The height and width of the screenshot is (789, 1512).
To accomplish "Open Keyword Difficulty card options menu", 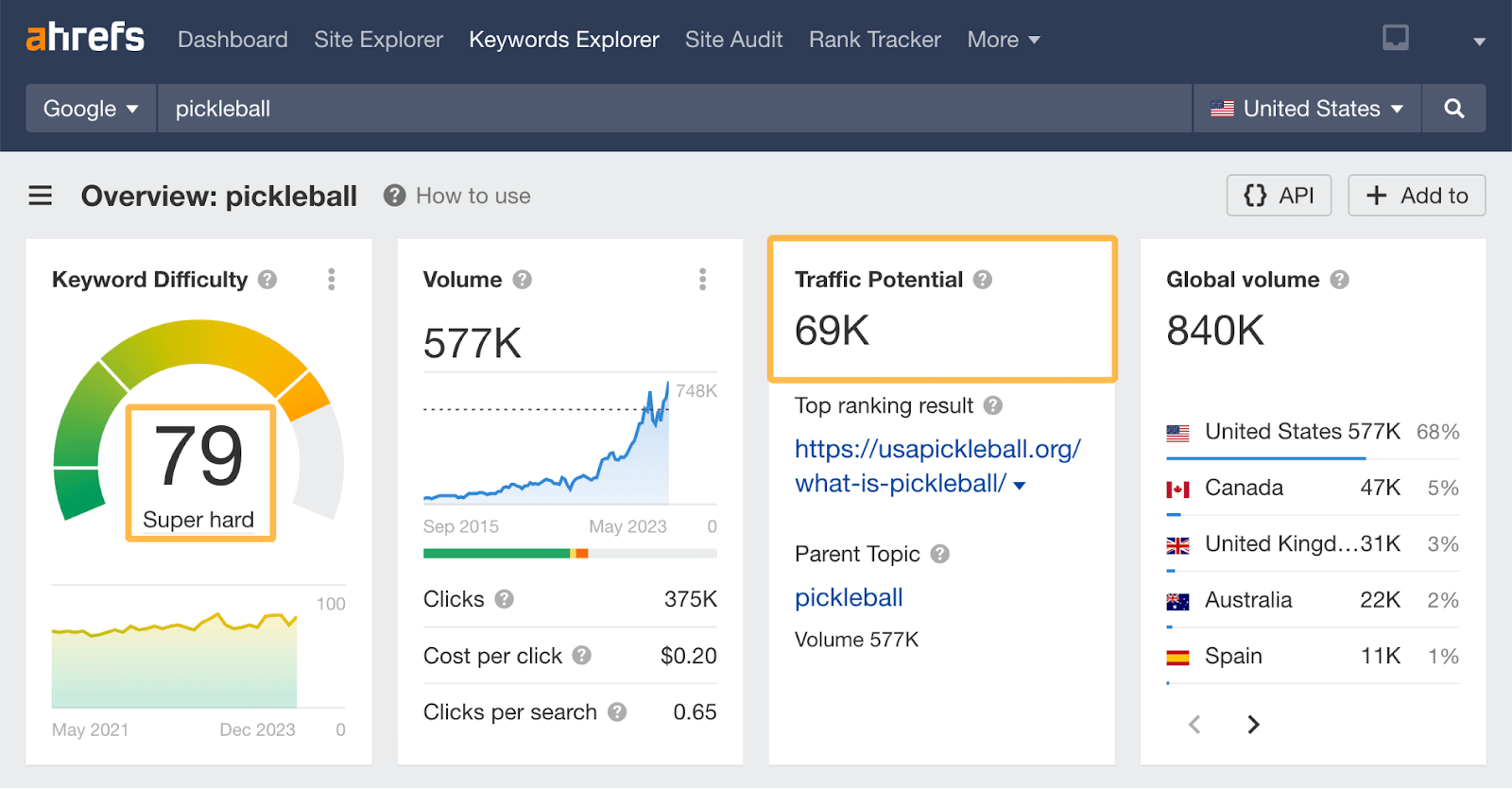I will coord(331,279).
